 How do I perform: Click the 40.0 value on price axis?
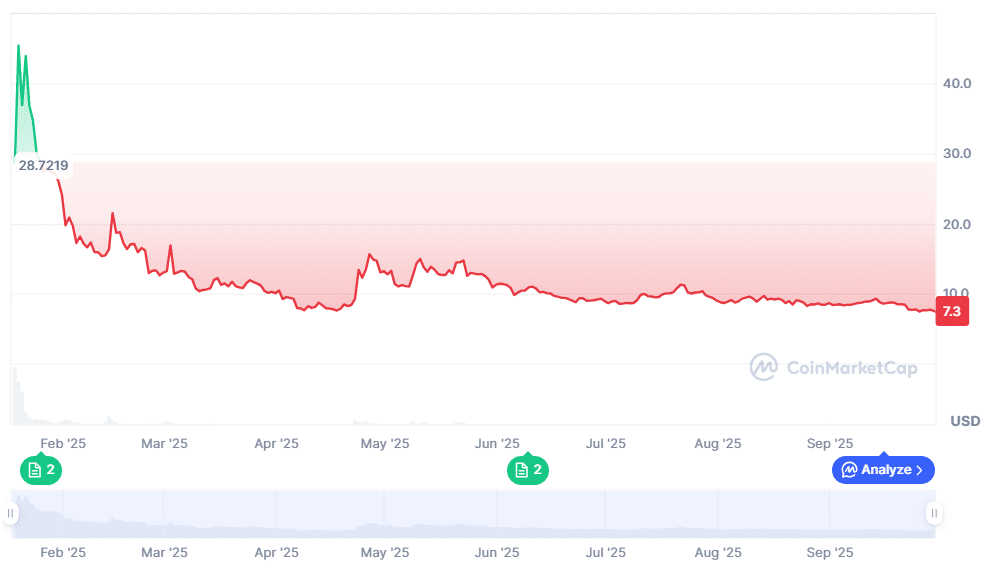[957, 84]
